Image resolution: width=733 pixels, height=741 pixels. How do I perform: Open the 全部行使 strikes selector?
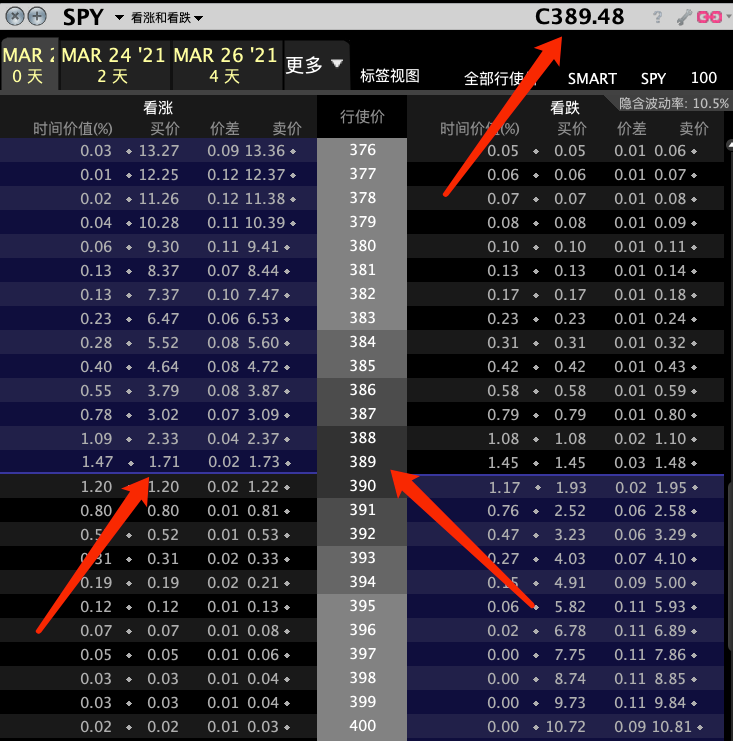point(500,78)
